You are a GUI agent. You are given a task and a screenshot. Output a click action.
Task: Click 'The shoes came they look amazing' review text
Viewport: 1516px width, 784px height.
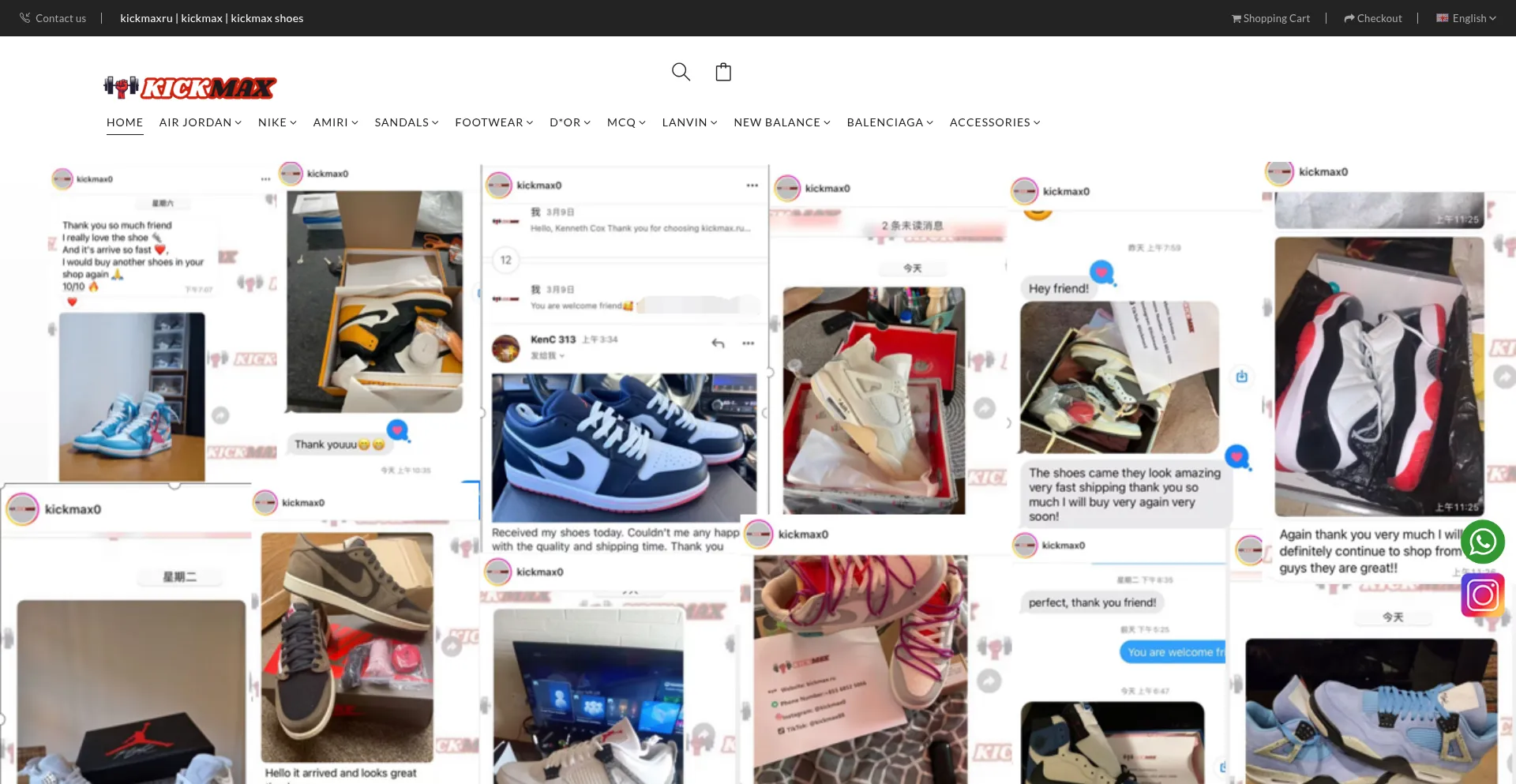[1124, 494]
